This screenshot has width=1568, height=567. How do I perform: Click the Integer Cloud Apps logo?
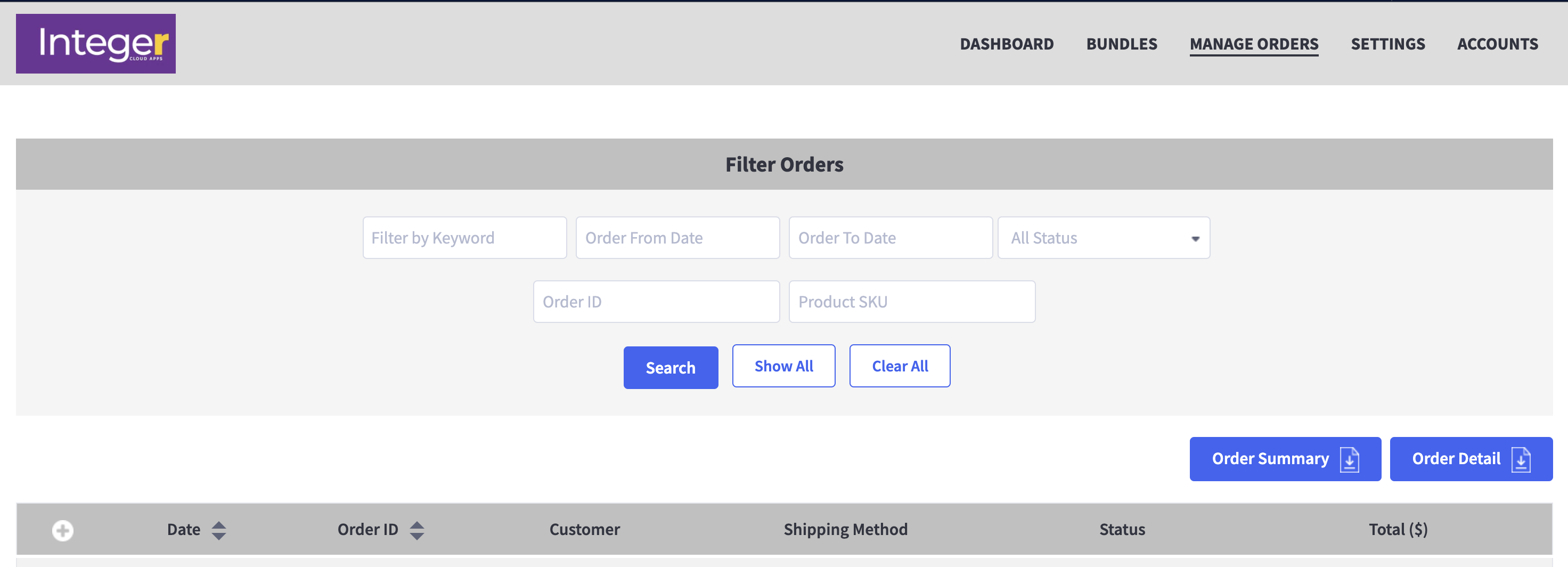pyautogui.click(x=95, y=44)
